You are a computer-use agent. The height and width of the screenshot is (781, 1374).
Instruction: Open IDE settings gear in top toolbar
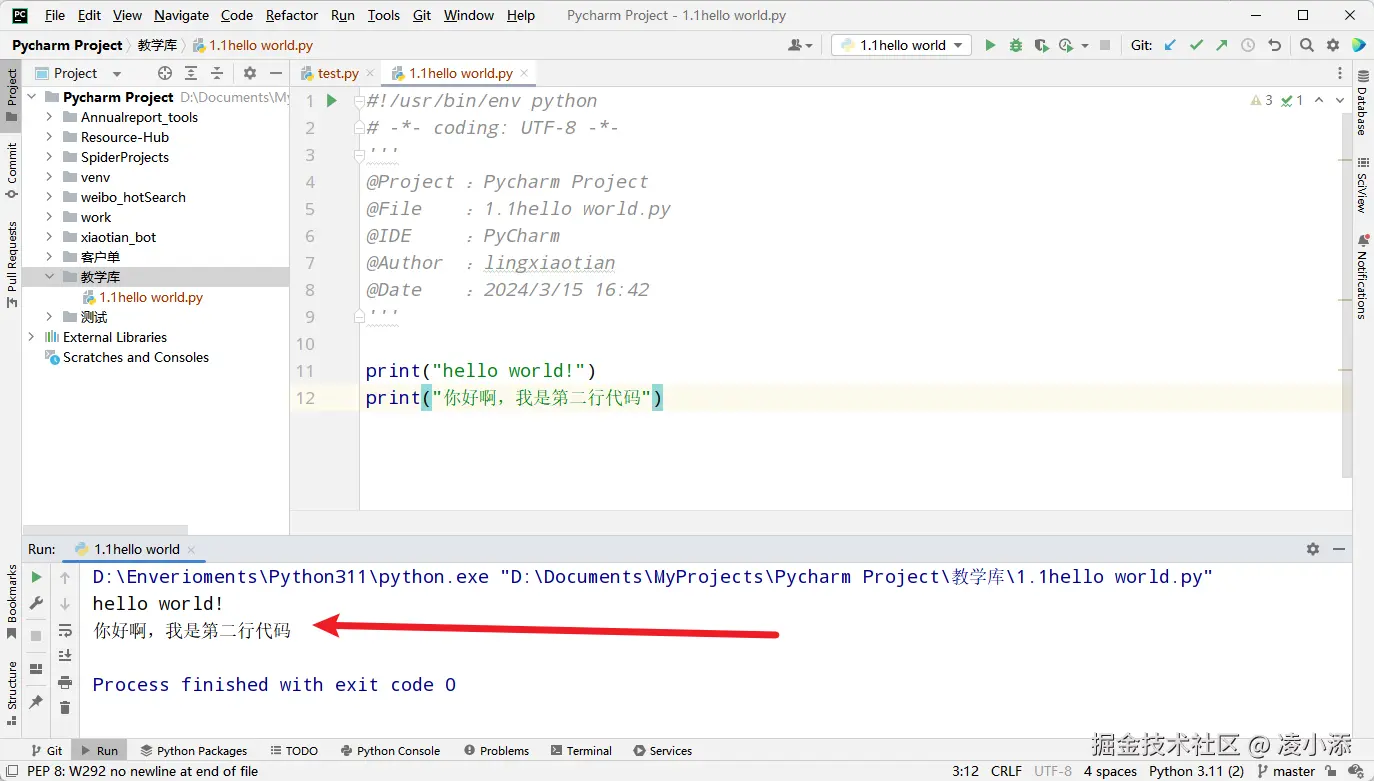coord(1333,45)
